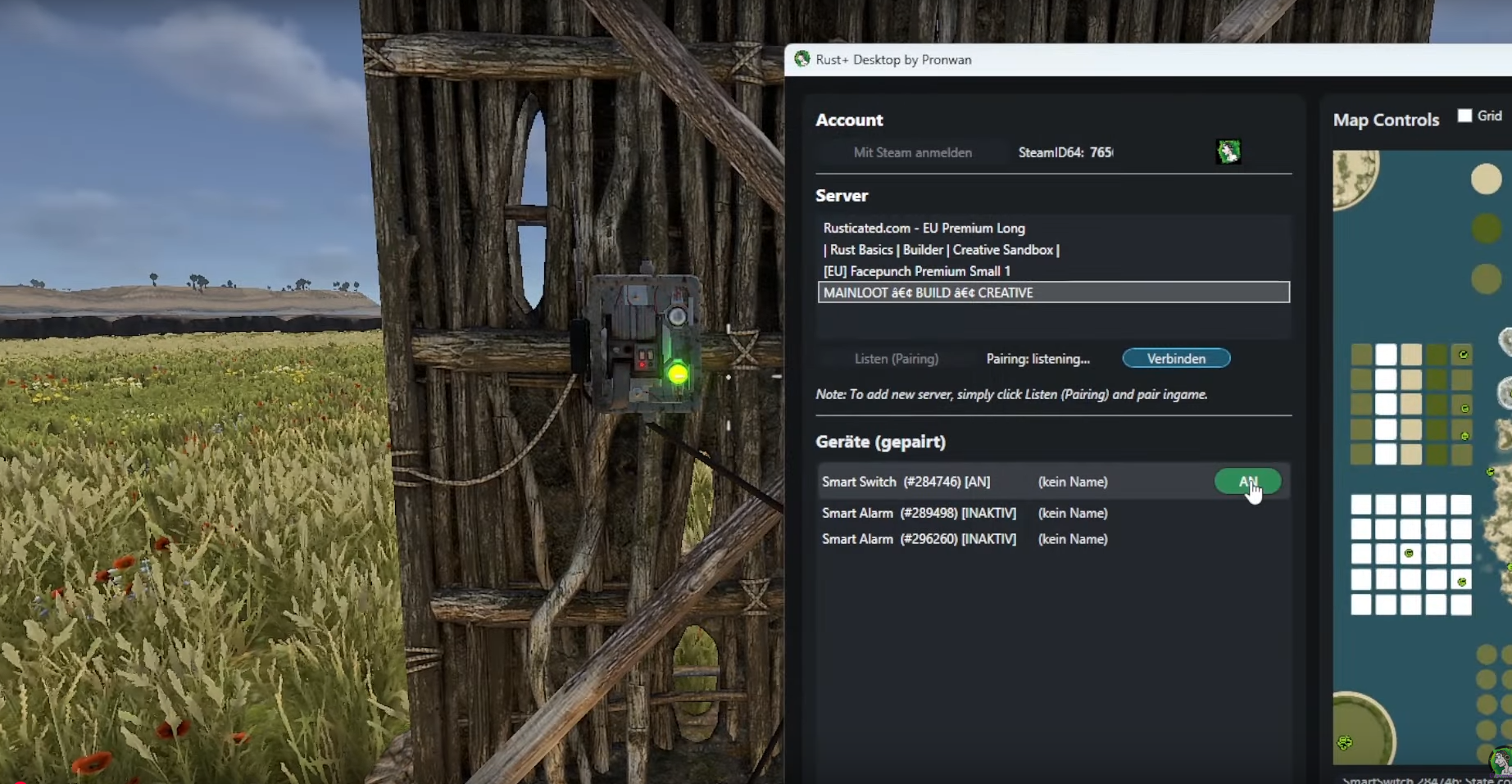This screenshot has width=1512, height=784.
Task: Select the 'MAINLOOT BUILD CREATIVE' server entry
Action: [x=1053, y=292]
